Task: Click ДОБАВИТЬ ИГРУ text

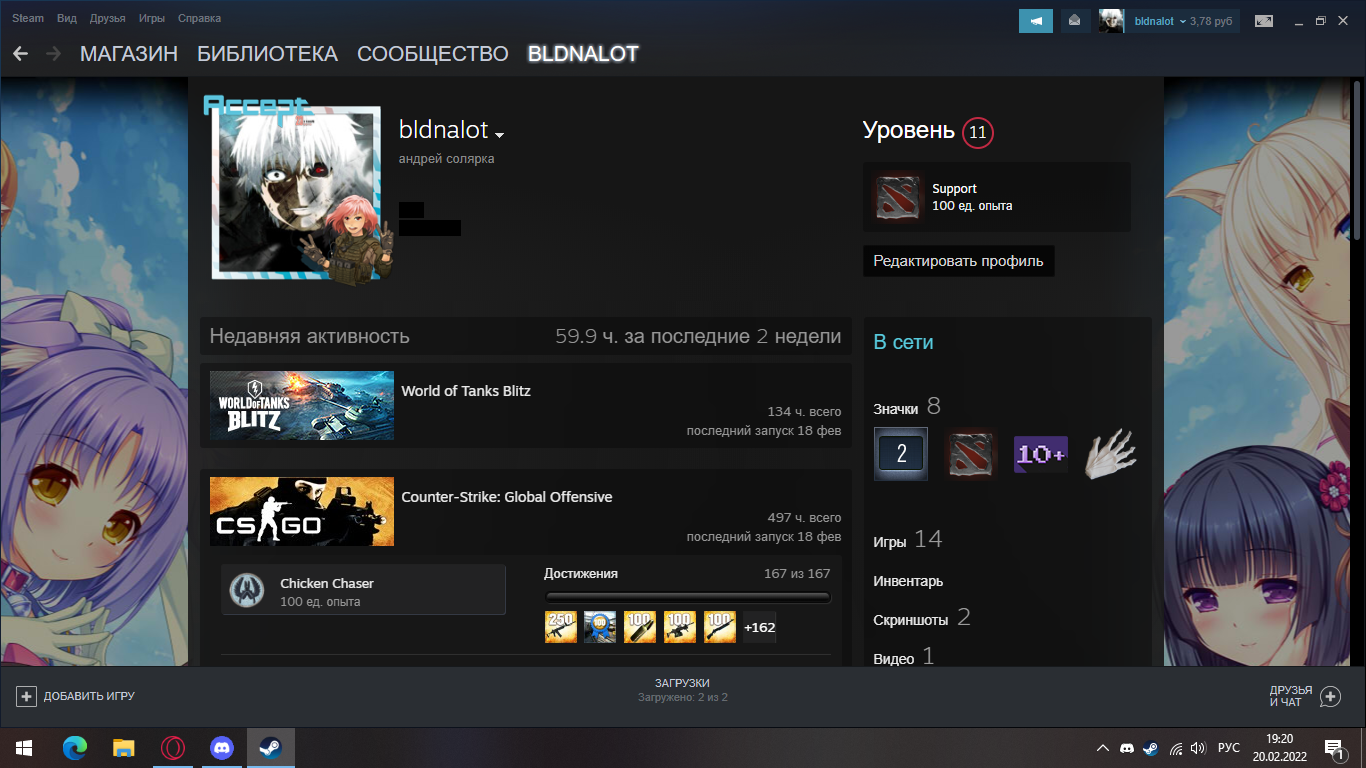Action: (x=89, y=696)
